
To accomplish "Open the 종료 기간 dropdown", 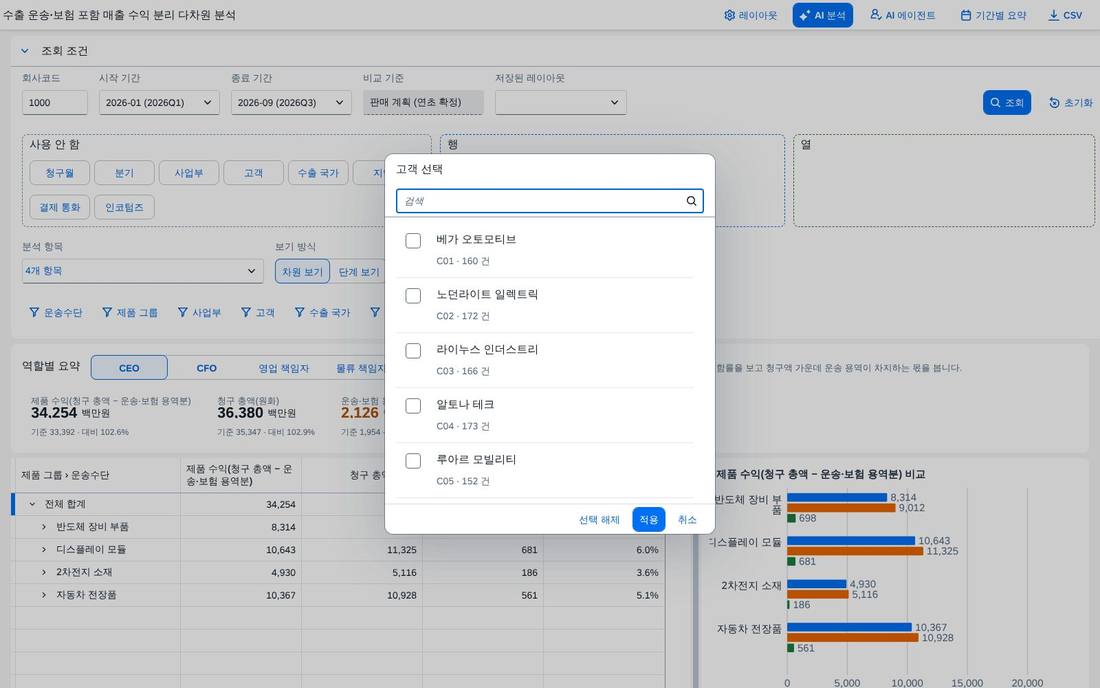I will [x=290, y=102].
